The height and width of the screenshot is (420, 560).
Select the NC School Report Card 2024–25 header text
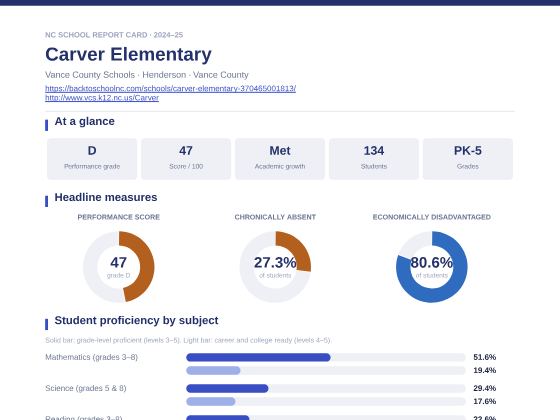114,35
